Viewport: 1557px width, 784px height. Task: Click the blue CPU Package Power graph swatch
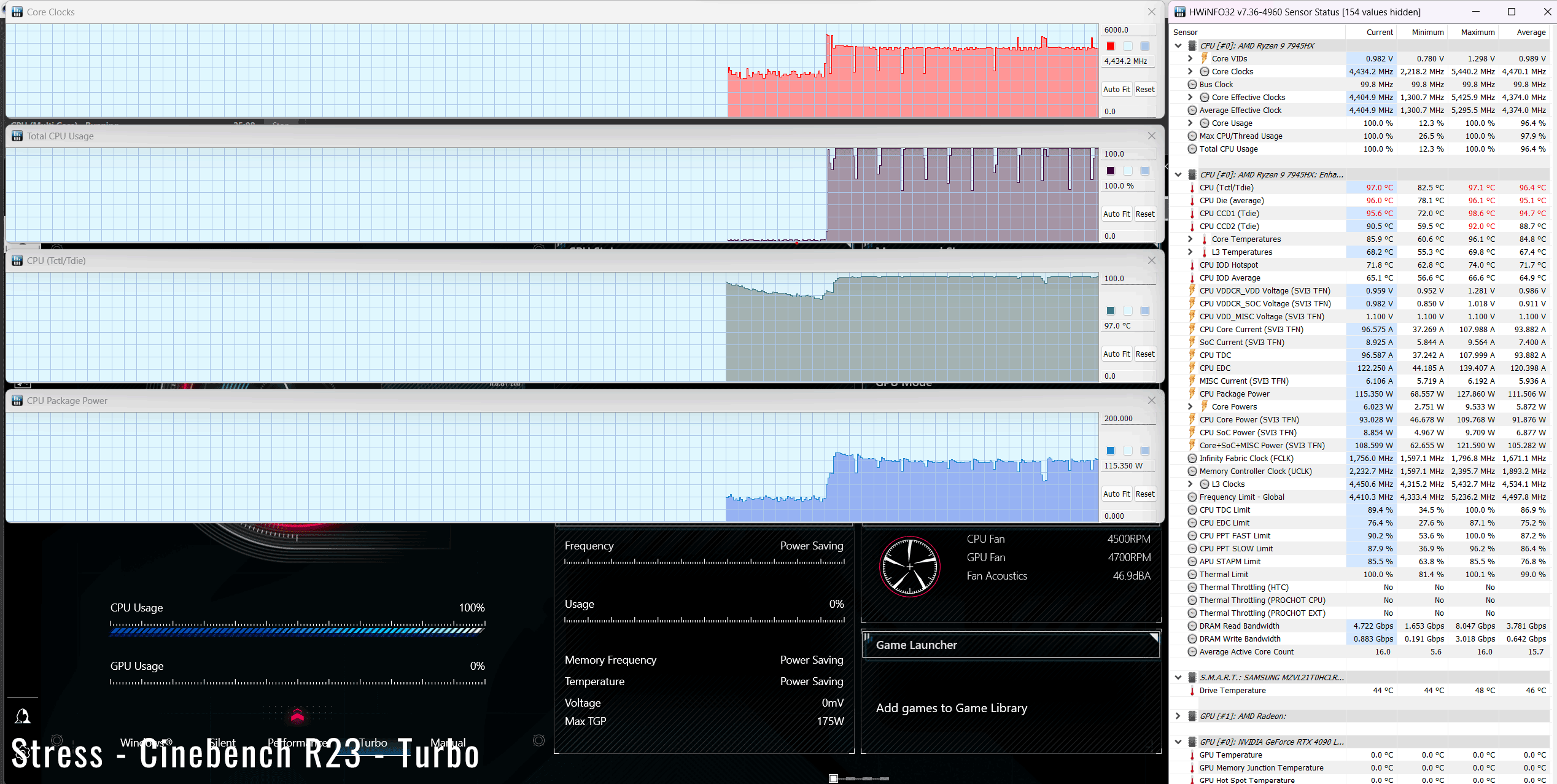(x=1111, y=451)
